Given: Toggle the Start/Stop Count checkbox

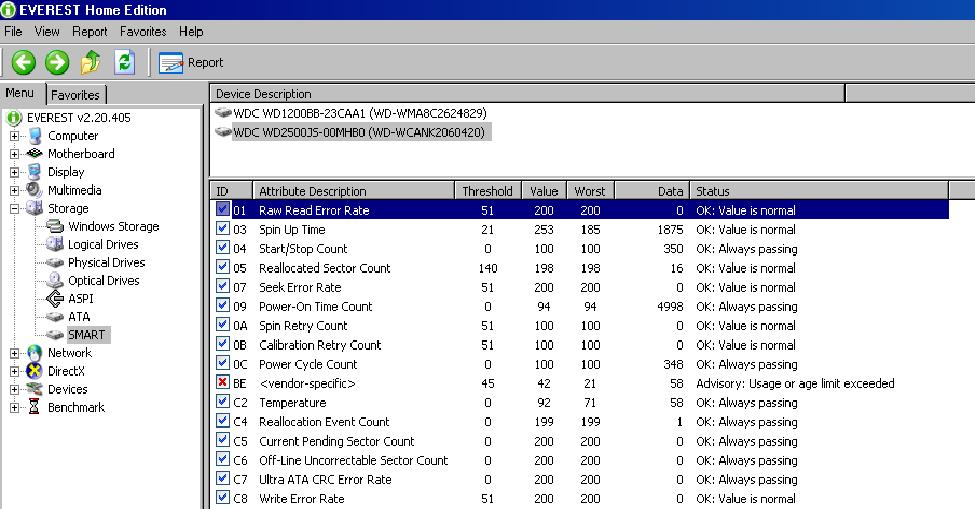Looking at the screenshot, I should (223, 247).
